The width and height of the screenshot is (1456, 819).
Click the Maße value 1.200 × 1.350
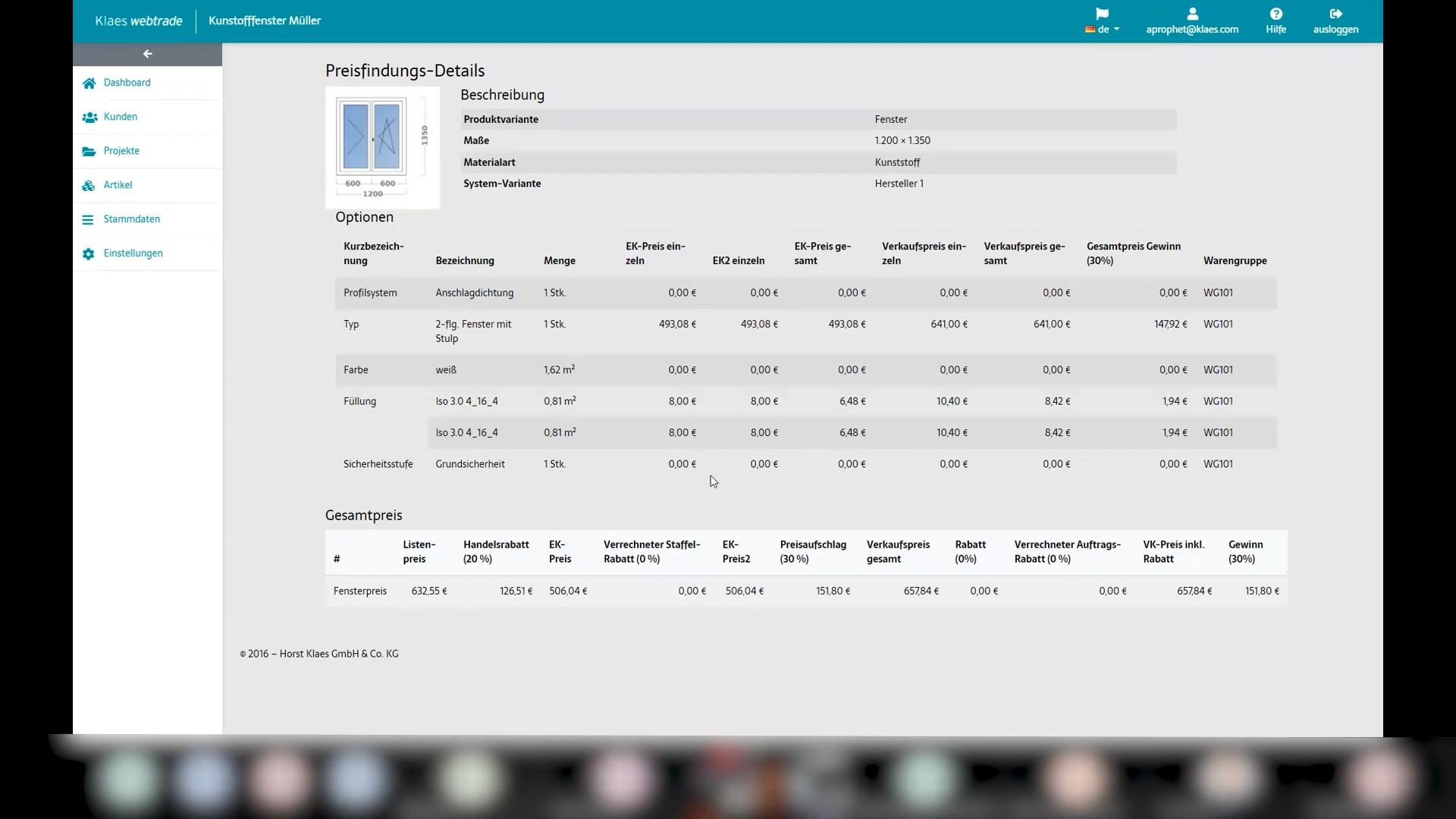tap(902, 140)
